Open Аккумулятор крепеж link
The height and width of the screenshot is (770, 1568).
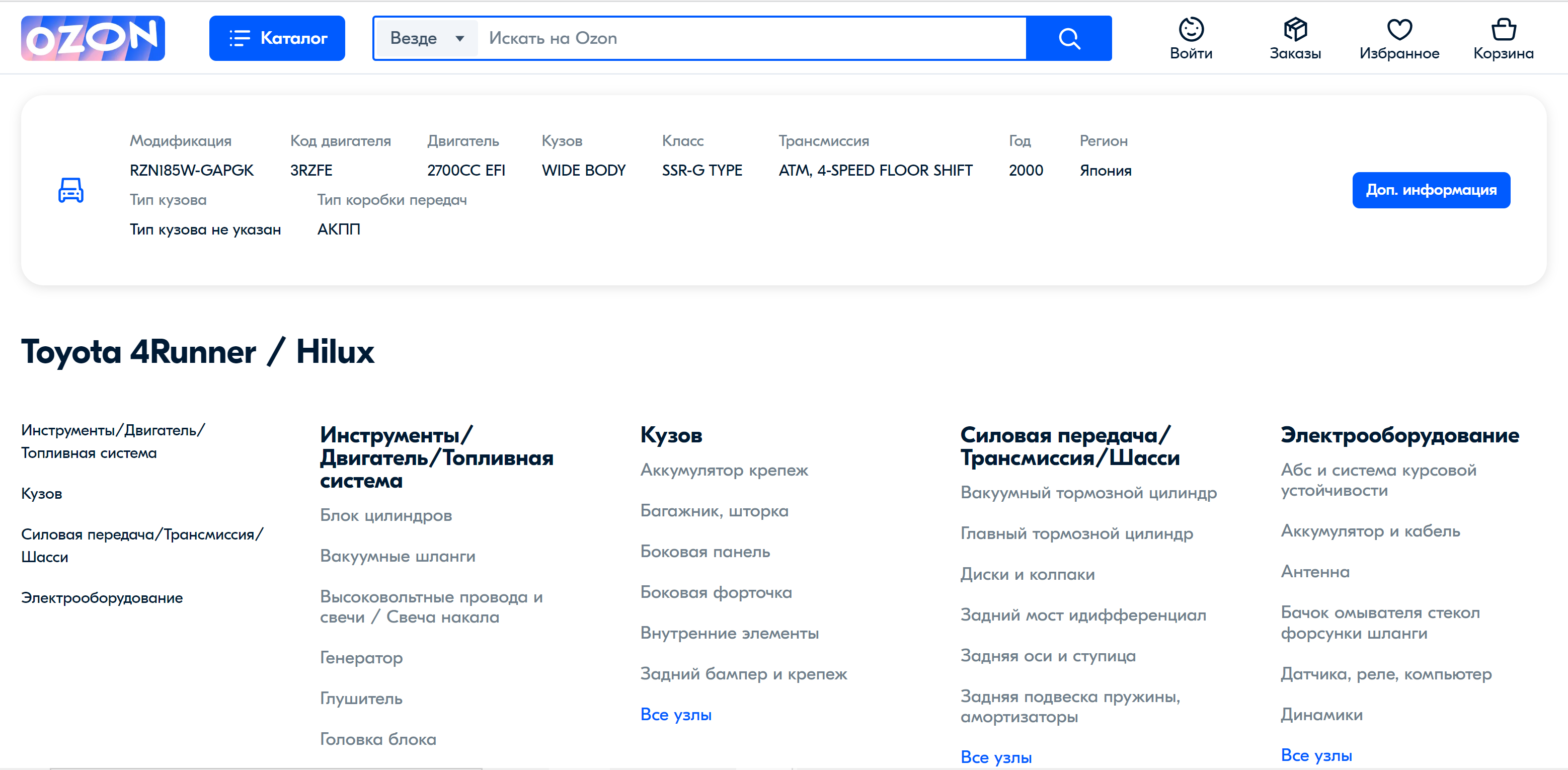pyautogui.click(x=724, y=471)
